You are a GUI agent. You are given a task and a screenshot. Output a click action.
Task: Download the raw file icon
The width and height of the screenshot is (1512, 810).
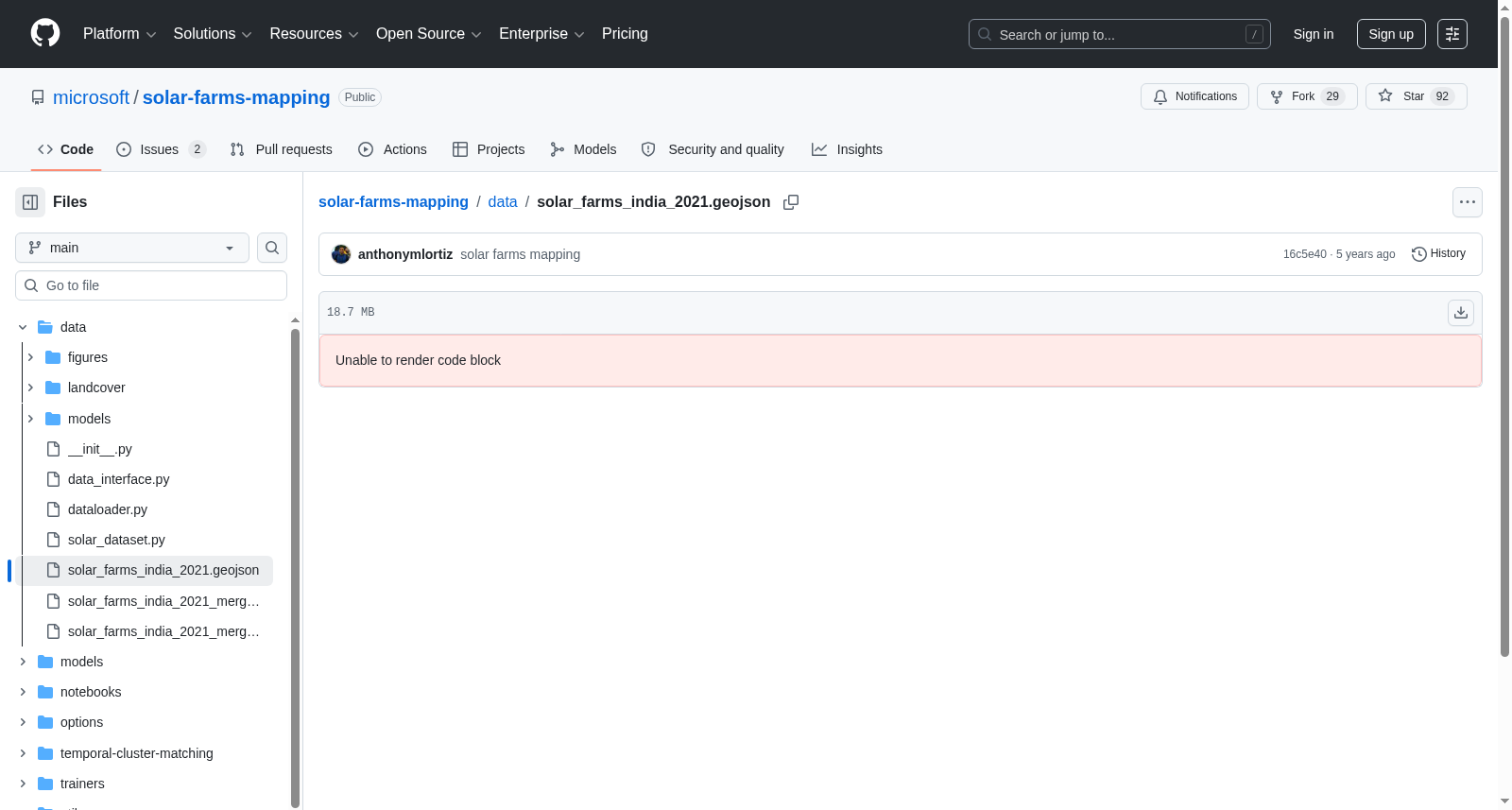pyautogui.click(x=1461, y=312)
